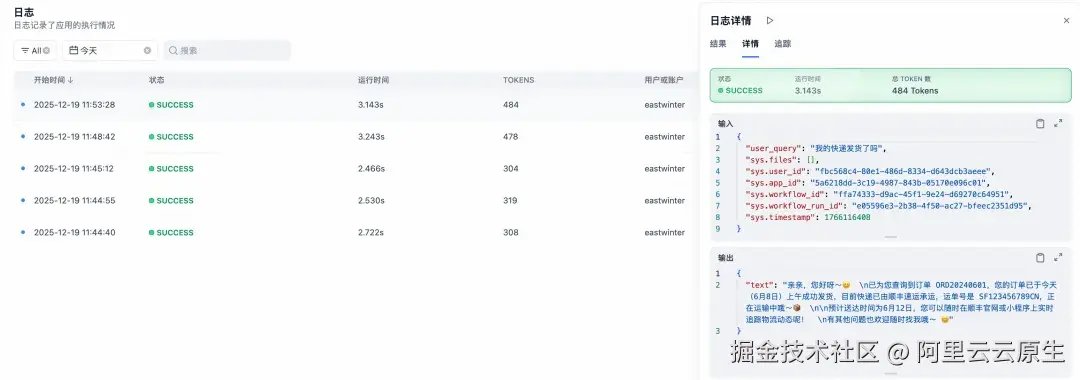The image size is (1080, 380).
Task: Click the 状态 column header
Action: (x=156, y=80)
